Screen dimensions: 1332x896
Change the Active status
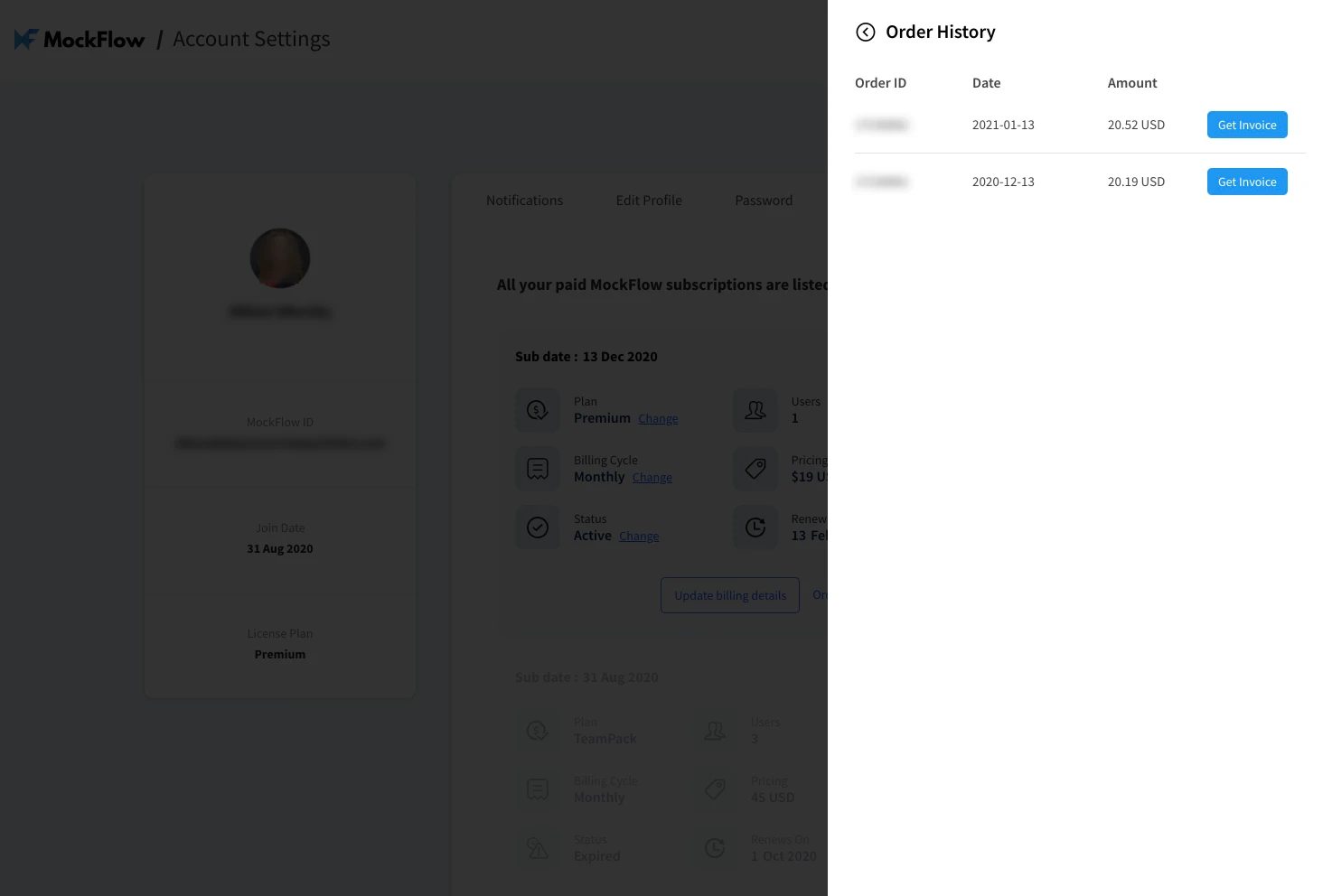click(639, 537)
